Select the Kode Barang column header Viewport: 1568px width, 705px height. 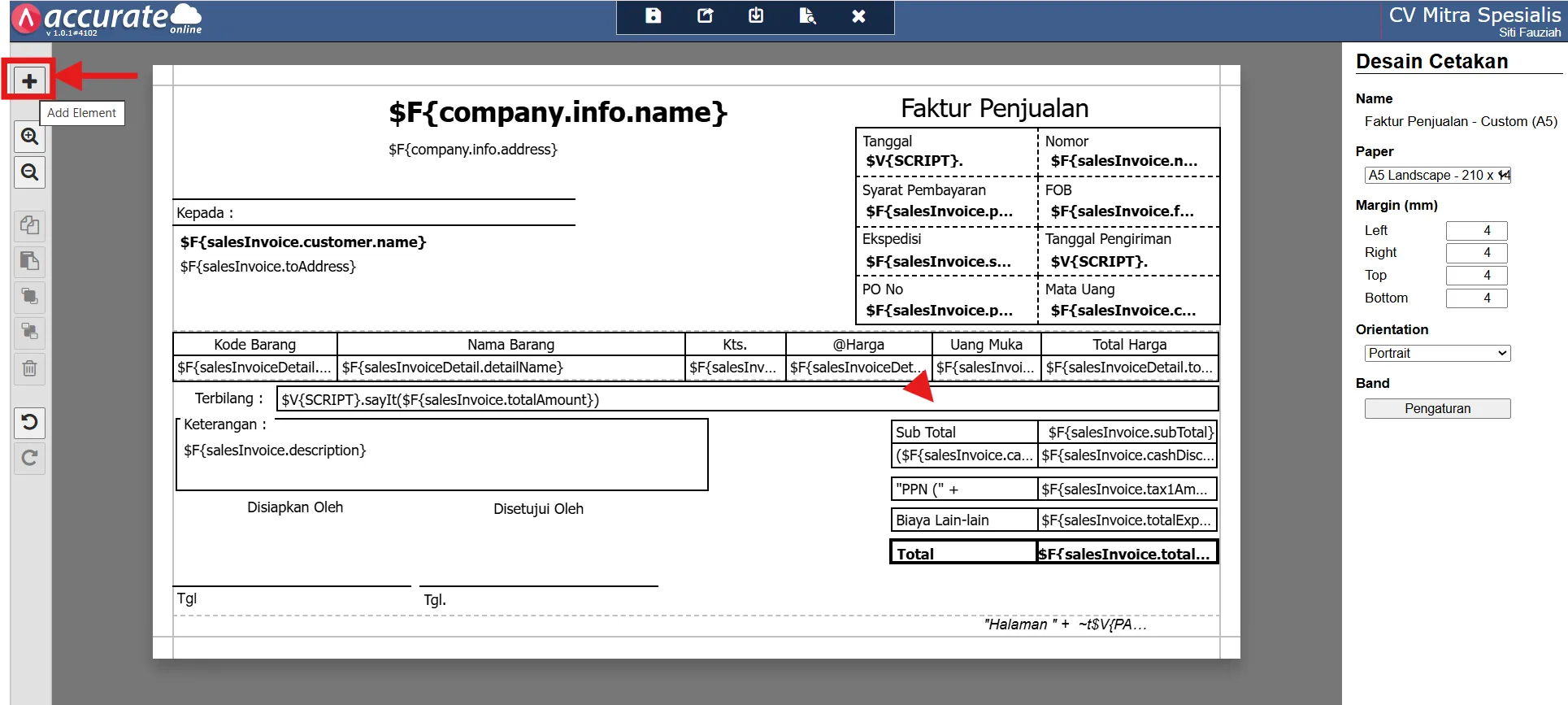255,345
